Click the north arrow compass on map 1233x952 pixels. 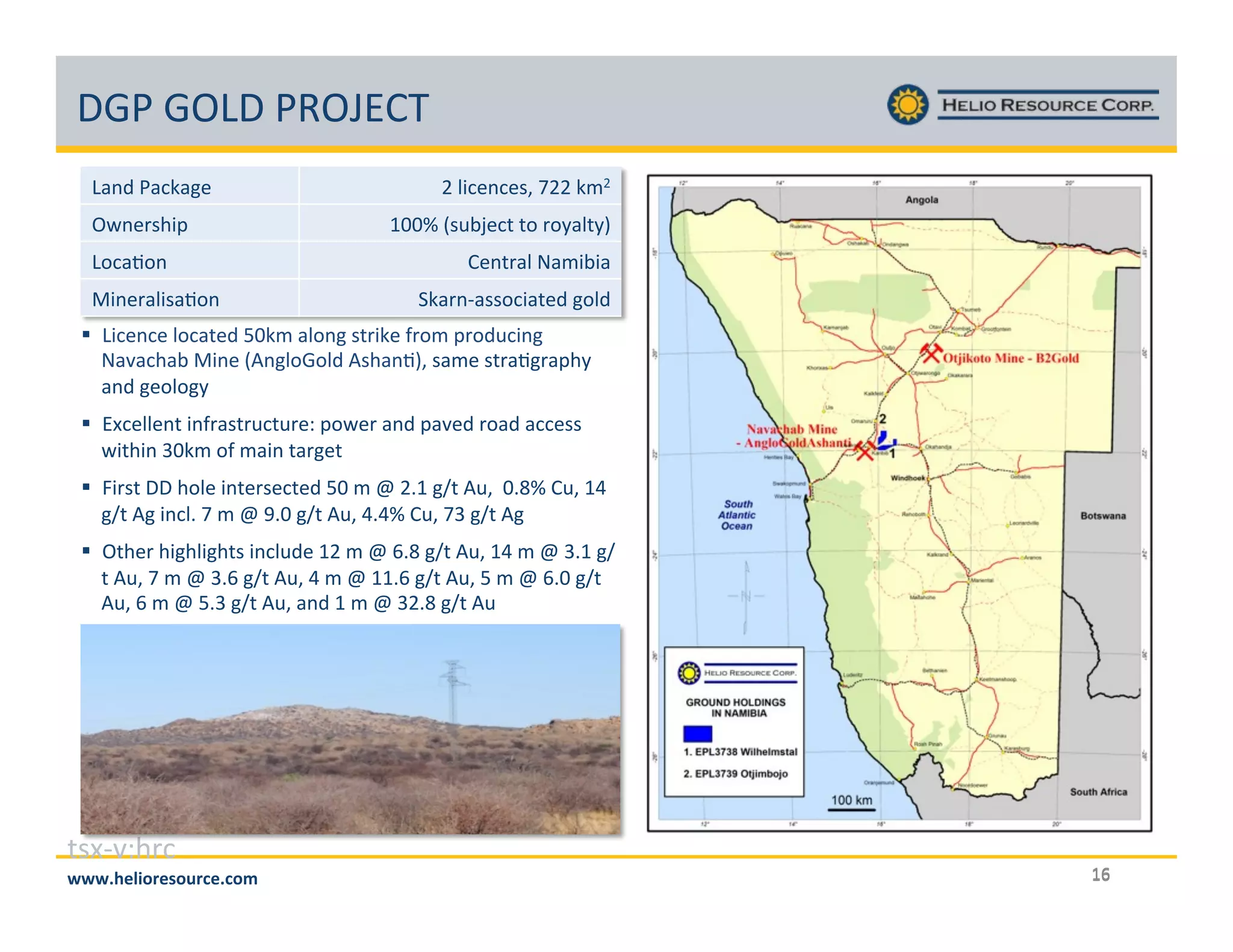(x=747, y=596)
